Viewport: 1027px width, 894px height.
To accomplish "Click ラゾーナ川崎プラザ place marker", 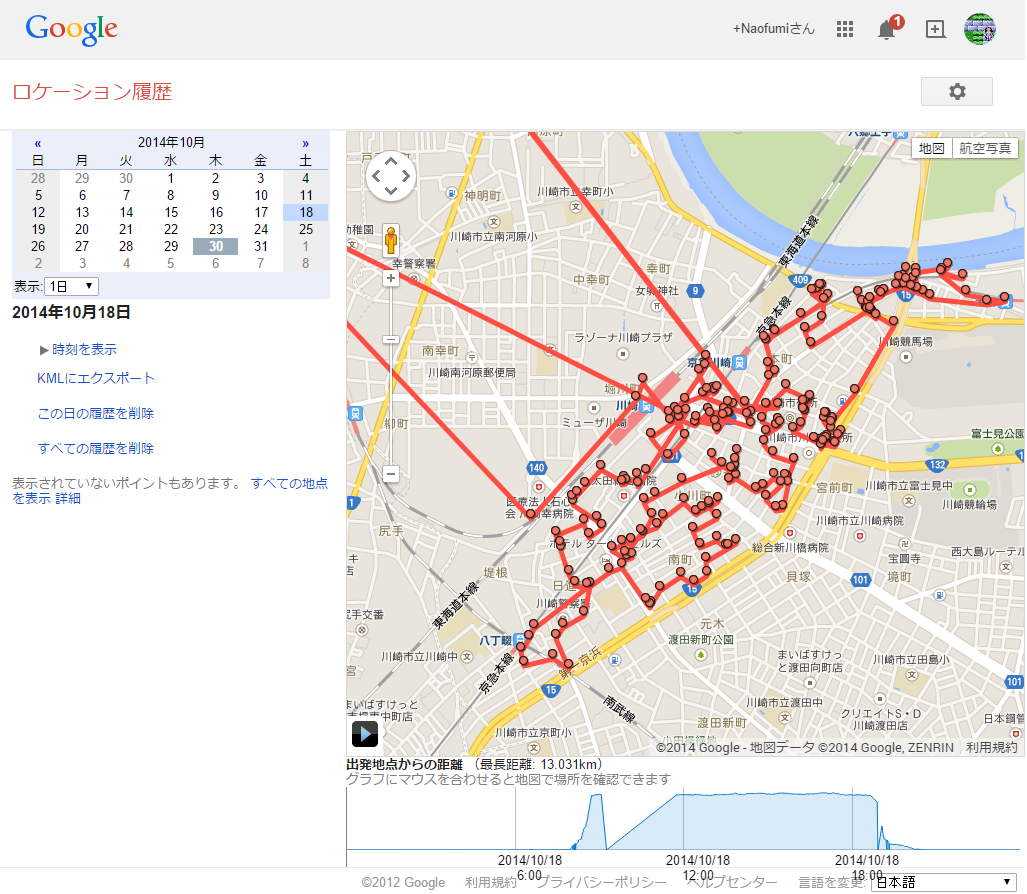I will pos(622,354).
